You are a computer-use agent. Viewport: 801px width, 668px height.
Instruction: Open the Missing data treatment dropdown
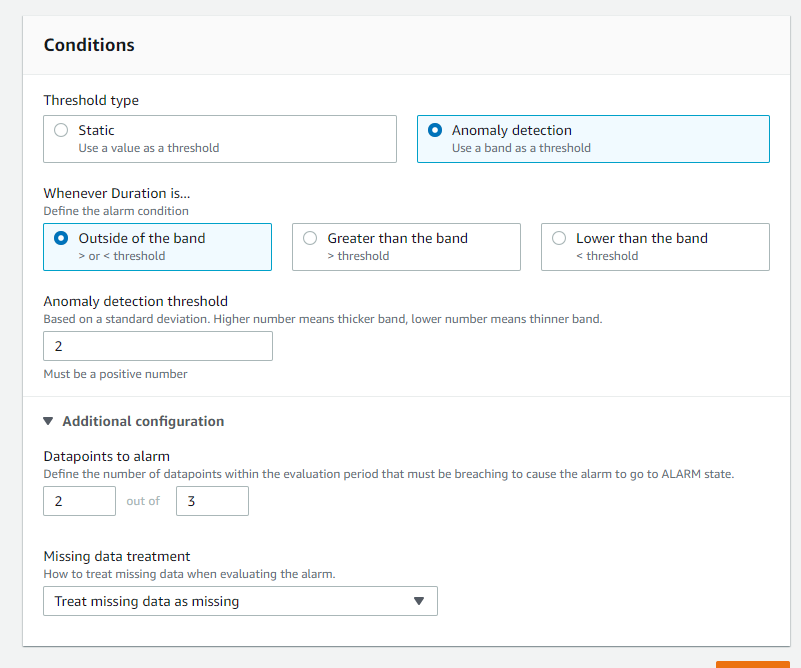click(x=240, y=601)
